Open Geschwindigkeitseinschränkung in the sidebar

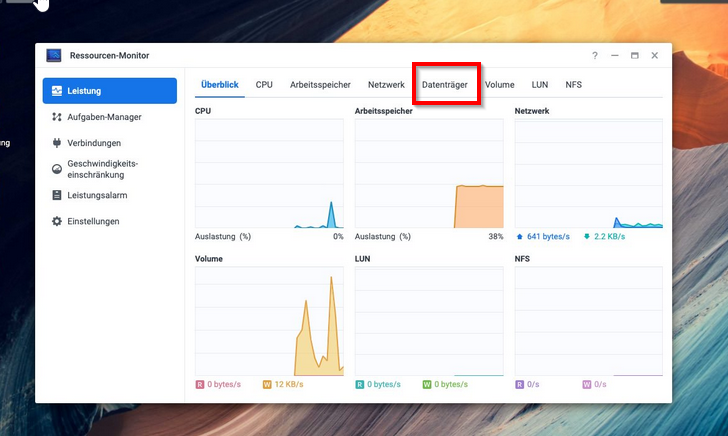tap(110, 169)
